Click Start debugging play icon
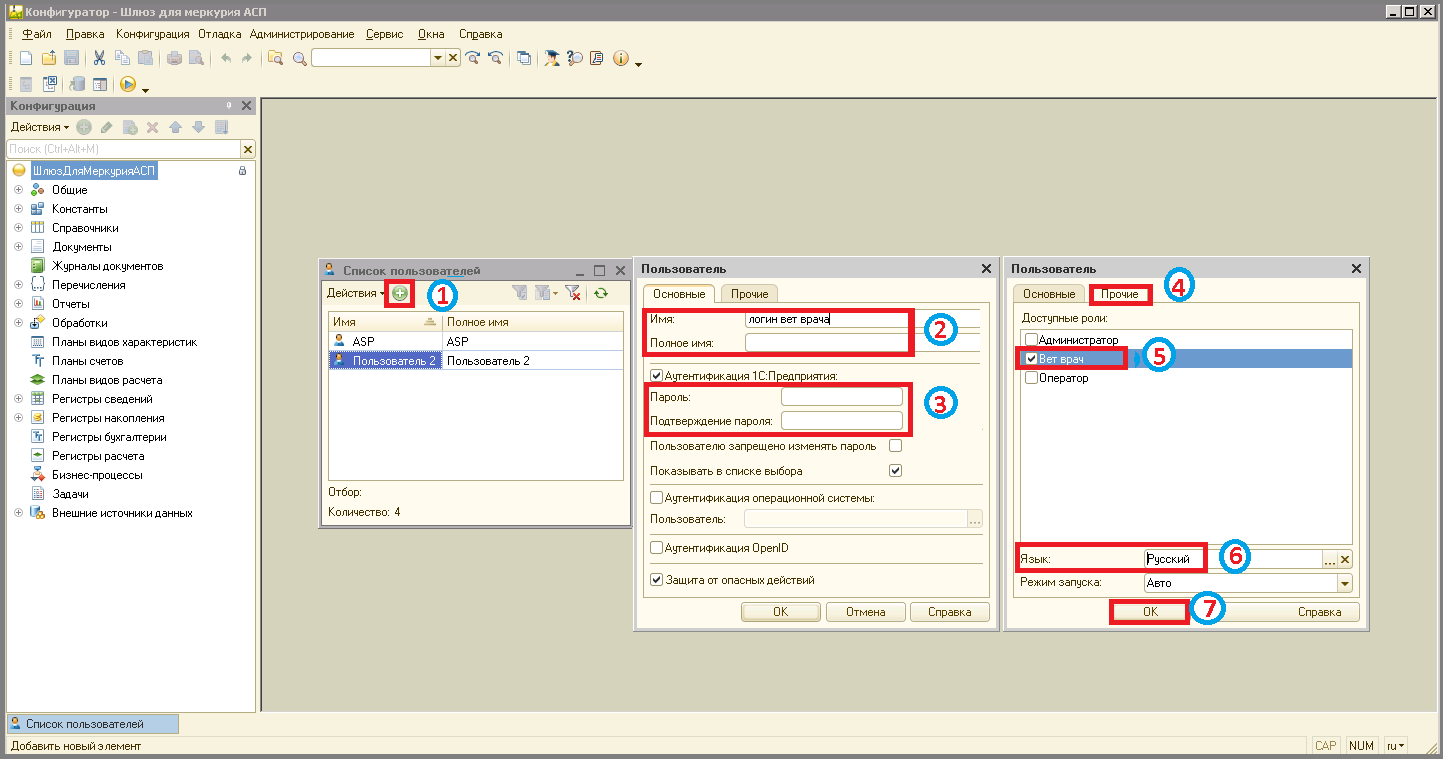Screen dimensions: 1443x759 click(x=128, y=84)
